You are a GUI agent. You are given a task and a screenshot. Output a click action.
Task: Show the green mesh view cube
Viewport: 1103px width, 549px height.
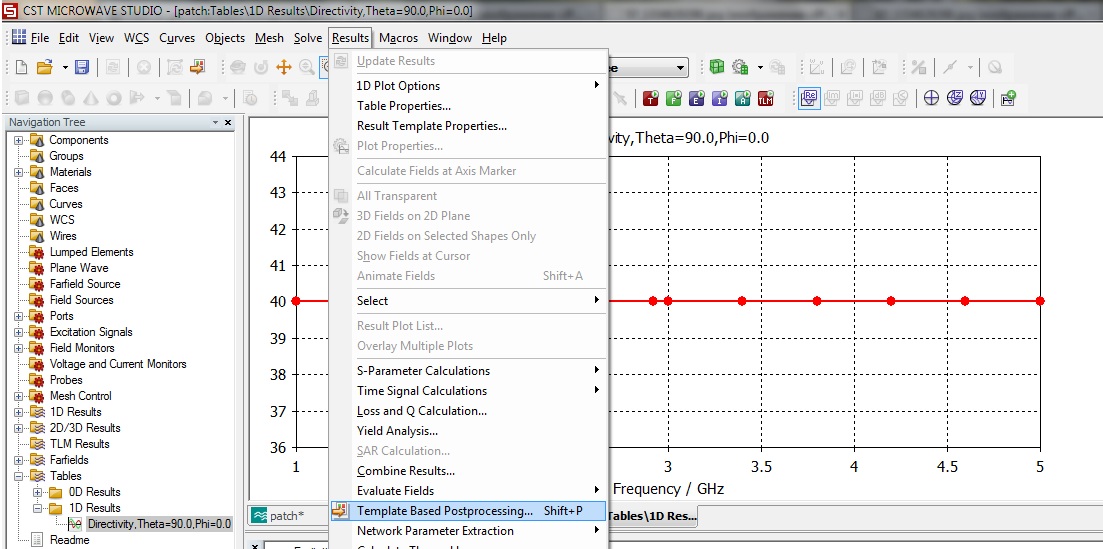click(x=716, y=68)
